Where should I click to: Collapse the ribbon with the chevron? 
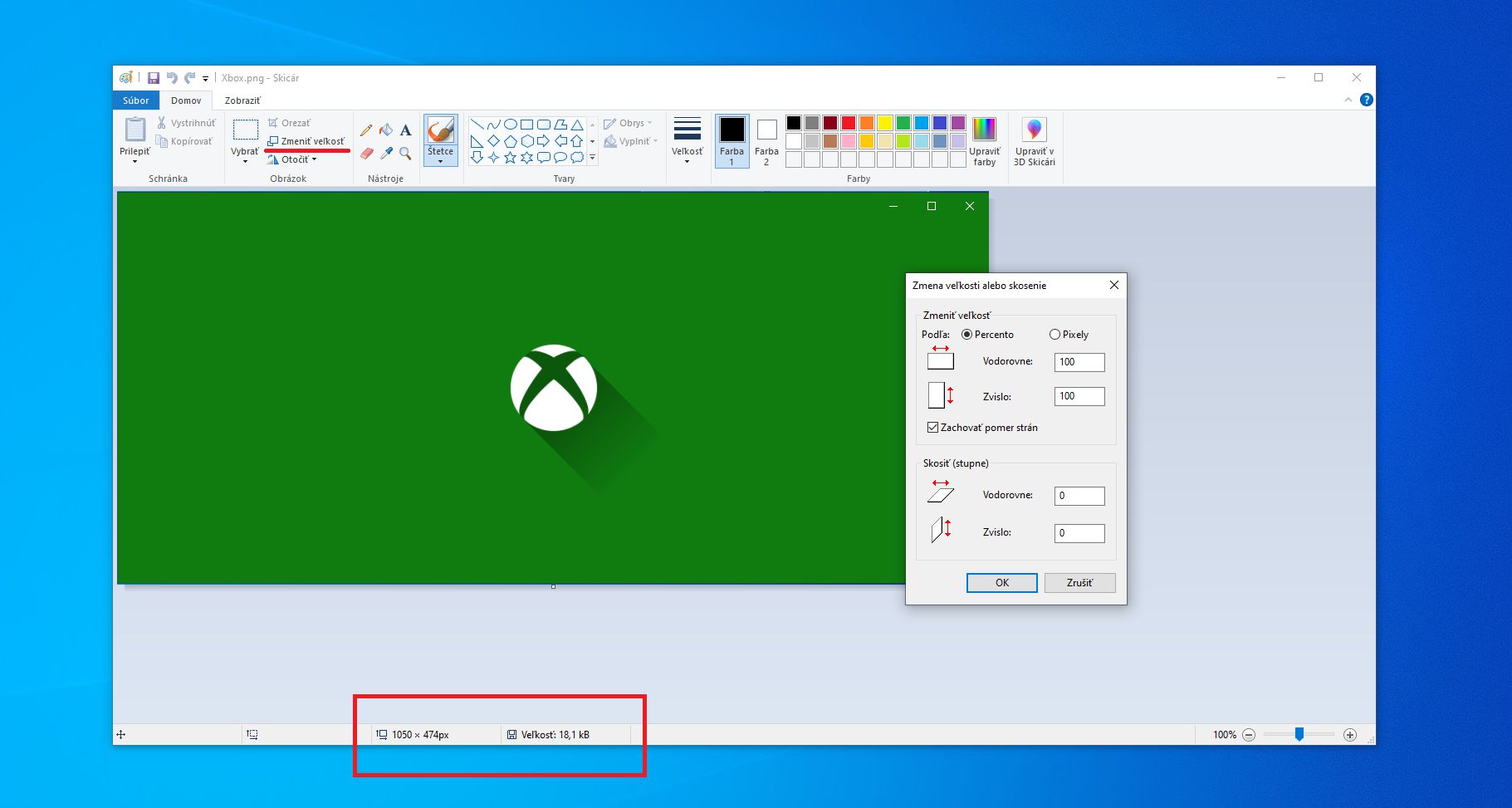[x=1348, y=100]
